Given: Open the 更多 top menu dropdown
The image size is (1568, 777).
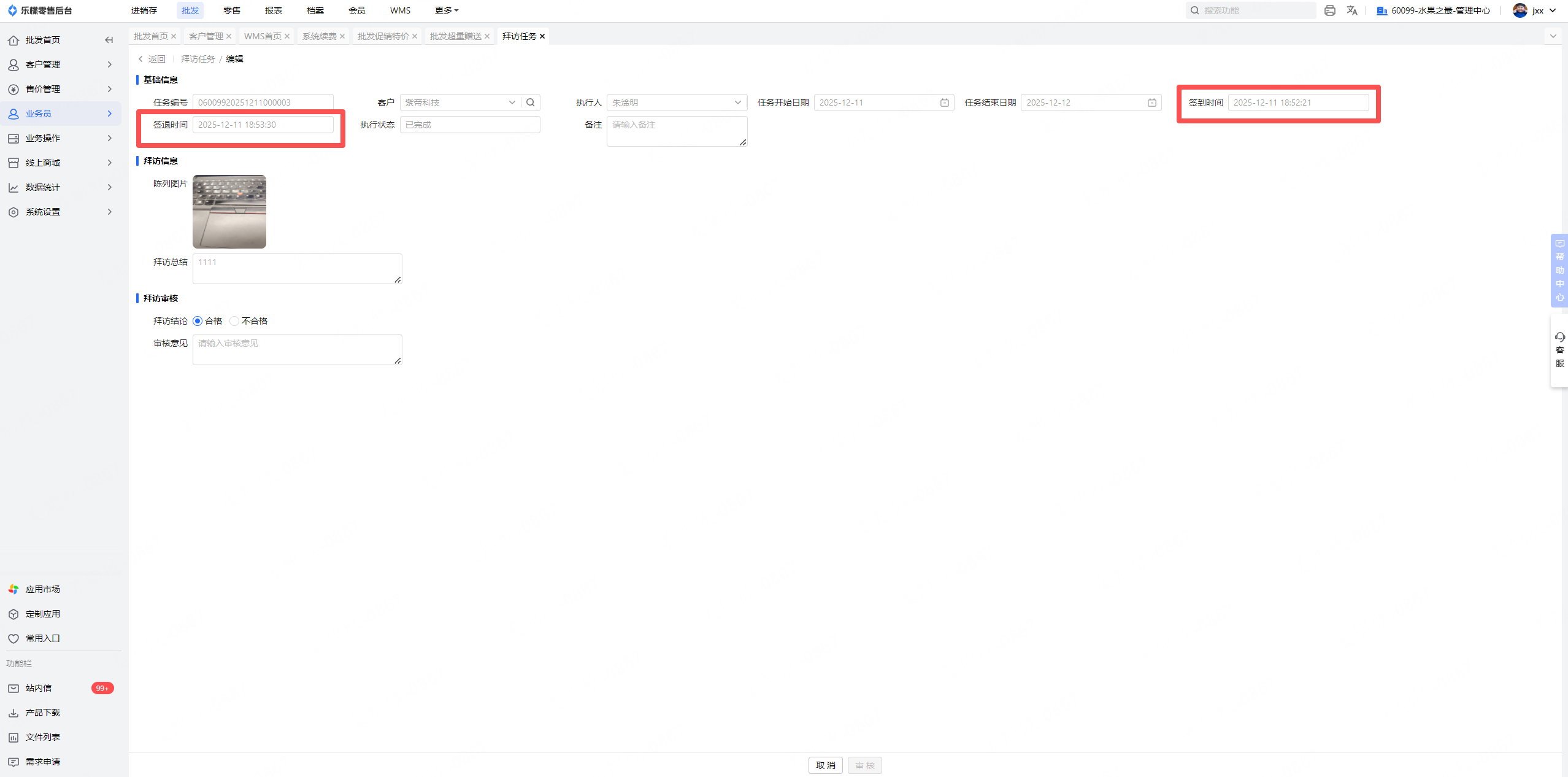Looking at the screenshot, I should 446,10.
